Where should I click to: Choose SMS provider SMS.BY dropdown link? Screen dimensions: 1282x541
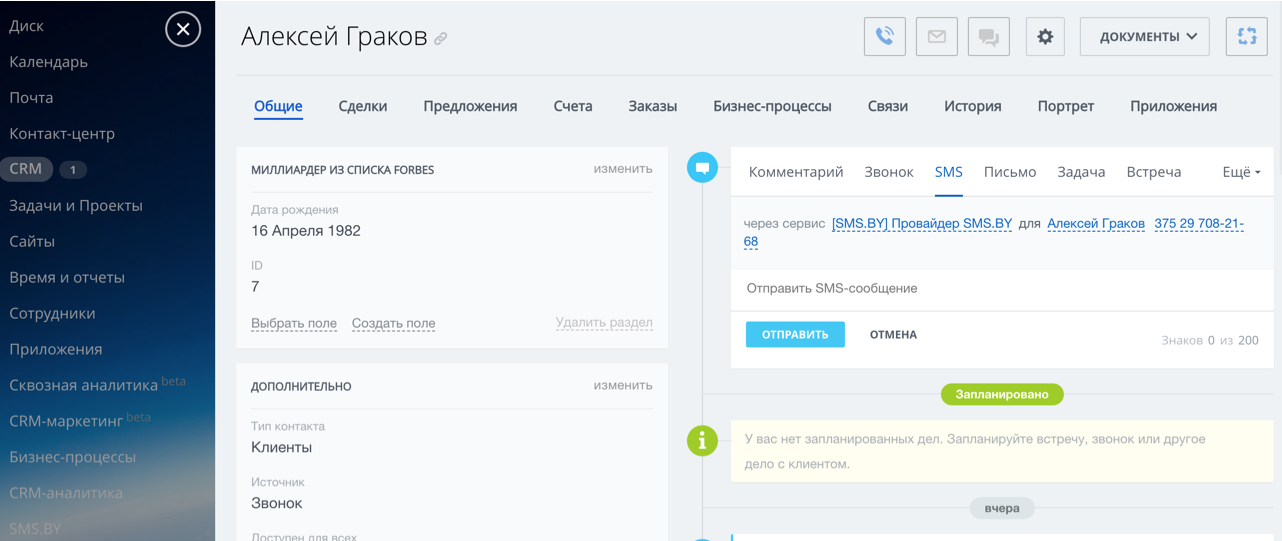pos(921,224)
